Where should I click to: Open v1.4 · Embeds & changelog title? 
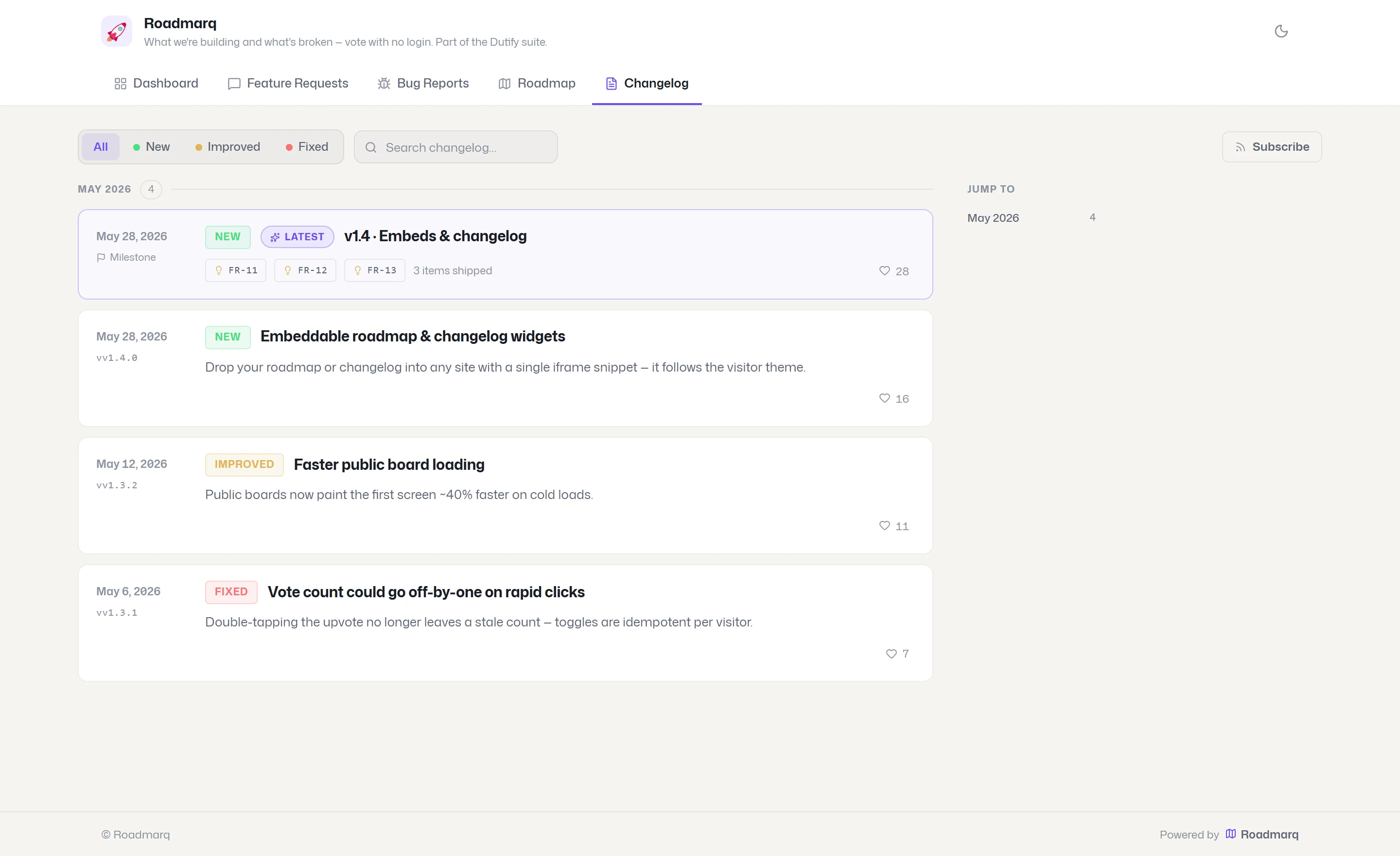pos(435,236)
